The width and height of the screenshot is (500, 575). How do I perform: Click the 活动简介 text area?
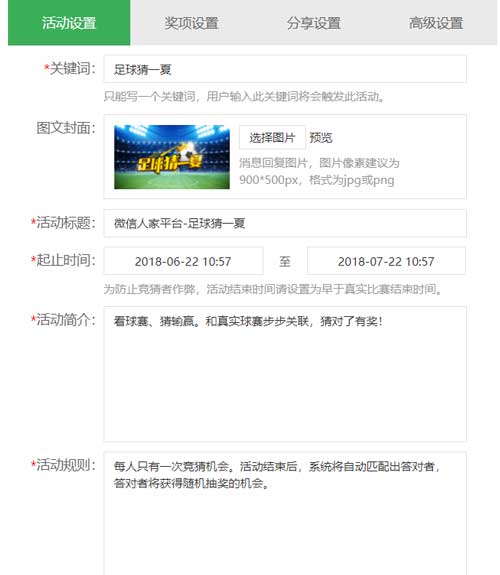coord(285,374)
